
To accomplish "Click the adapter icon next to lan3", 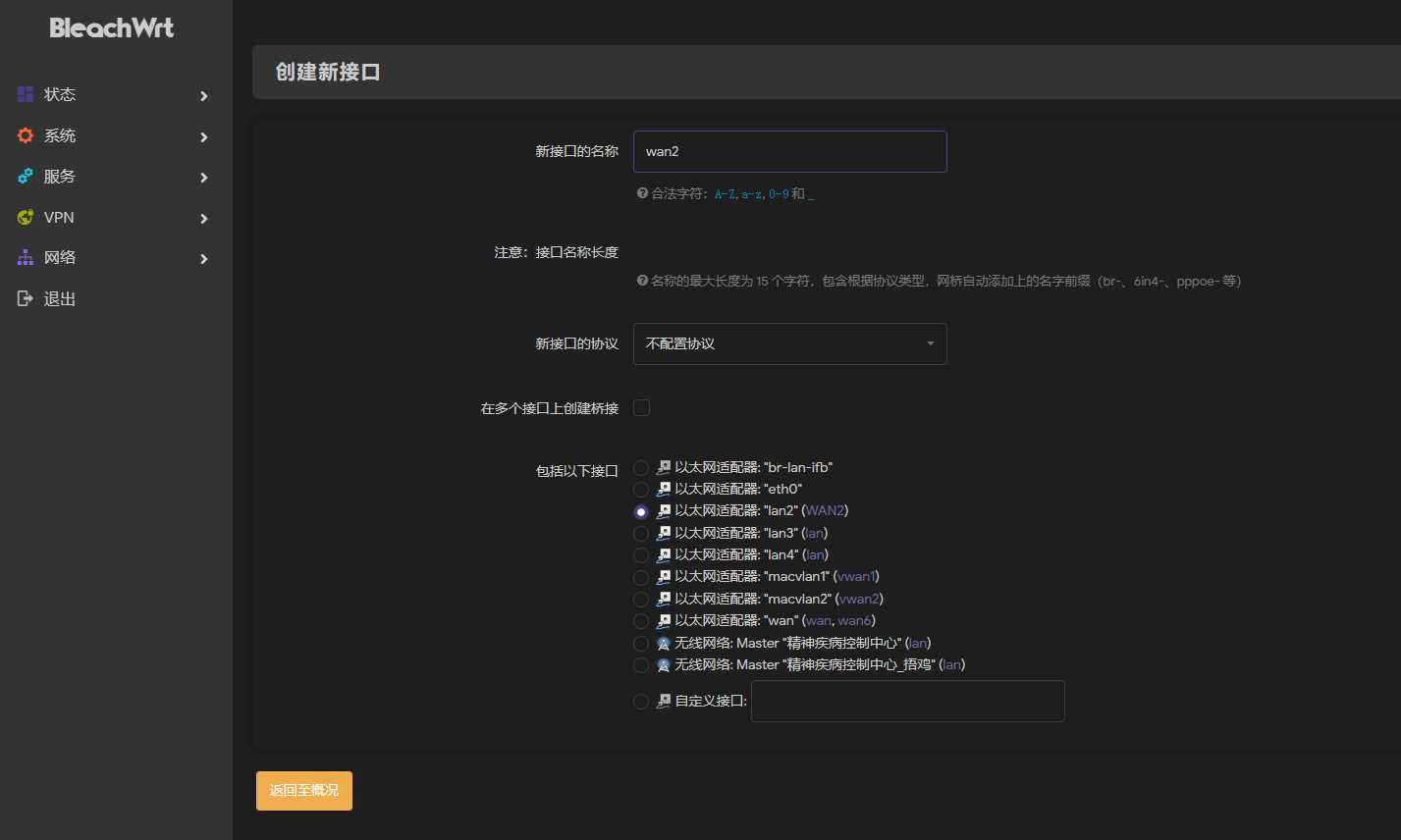I will pos(664,533).
